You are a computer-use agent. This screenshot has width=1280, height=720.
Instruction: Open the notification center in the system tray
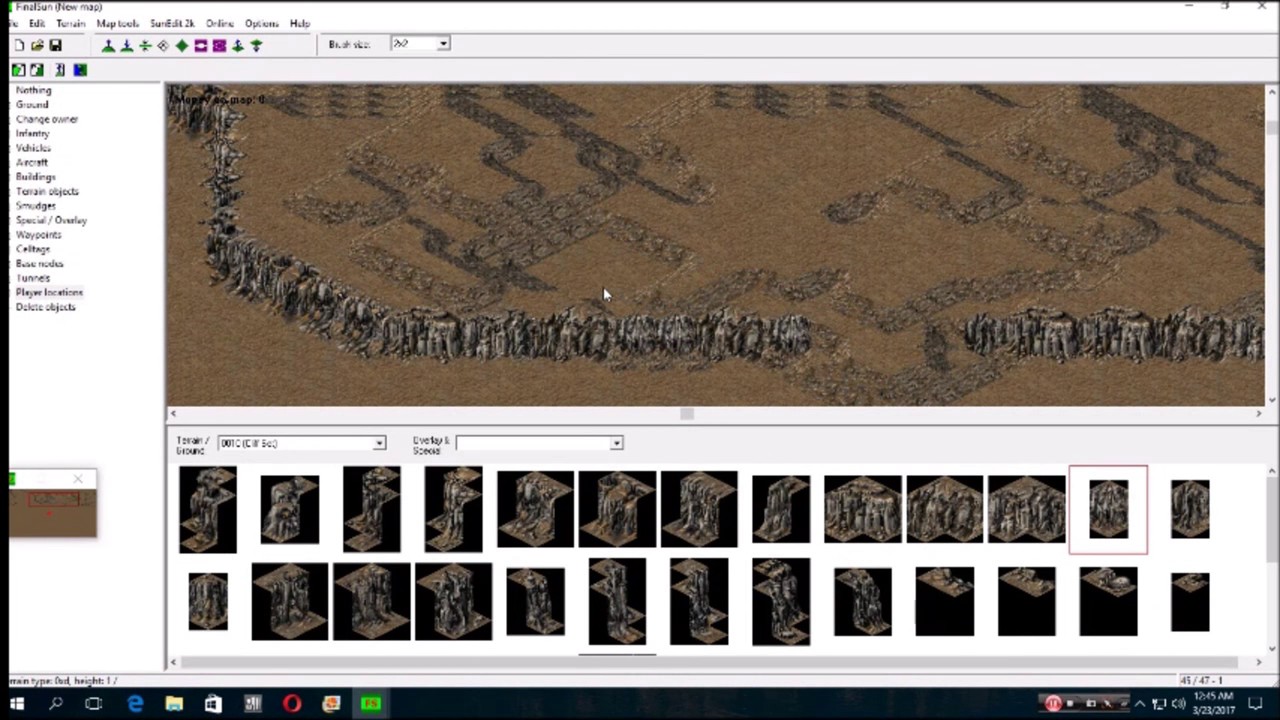point(1256,704)
